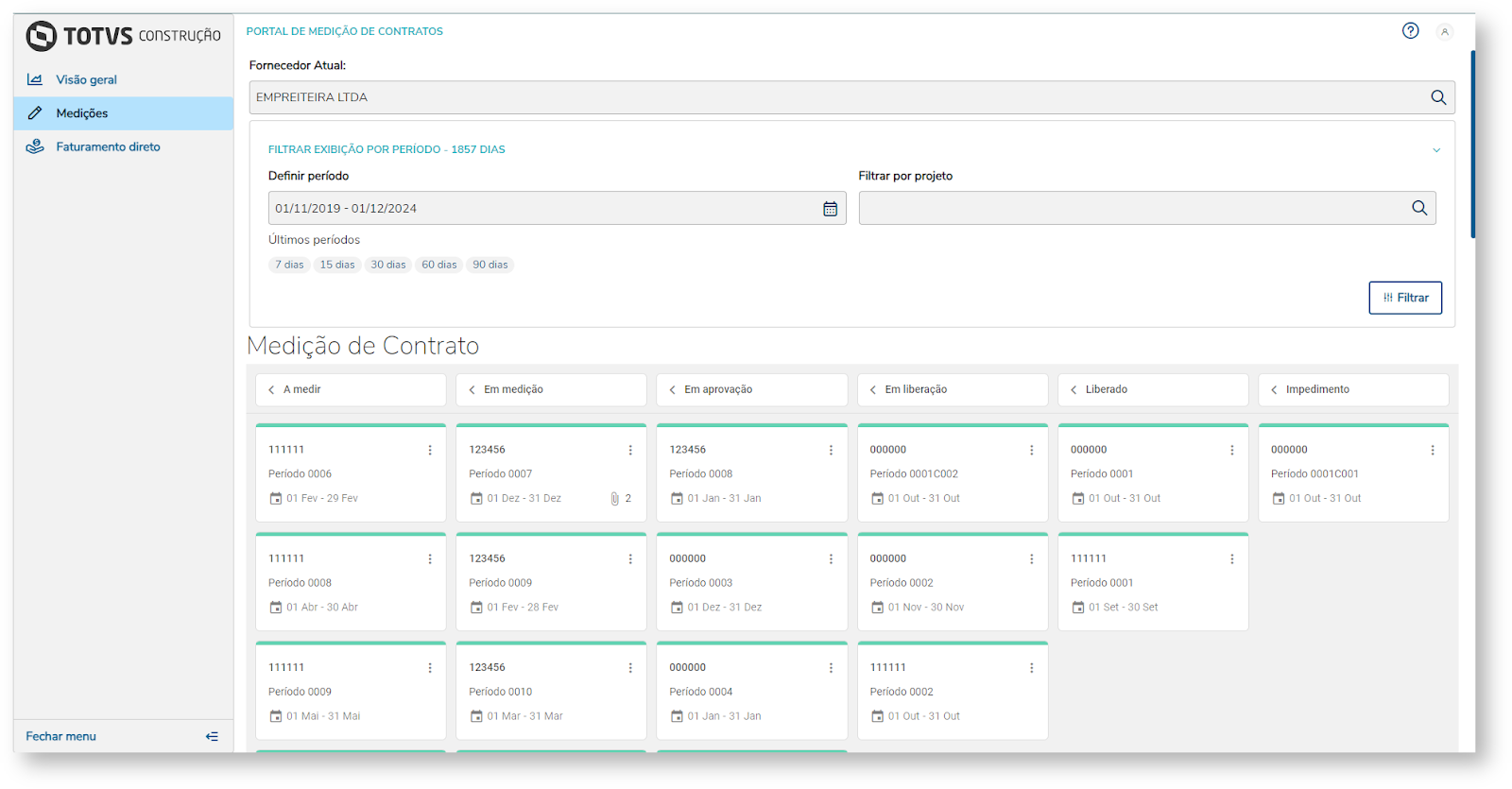
Task: Open options menu on 000000 Período 0001 card
Action: coord(1231,451)
